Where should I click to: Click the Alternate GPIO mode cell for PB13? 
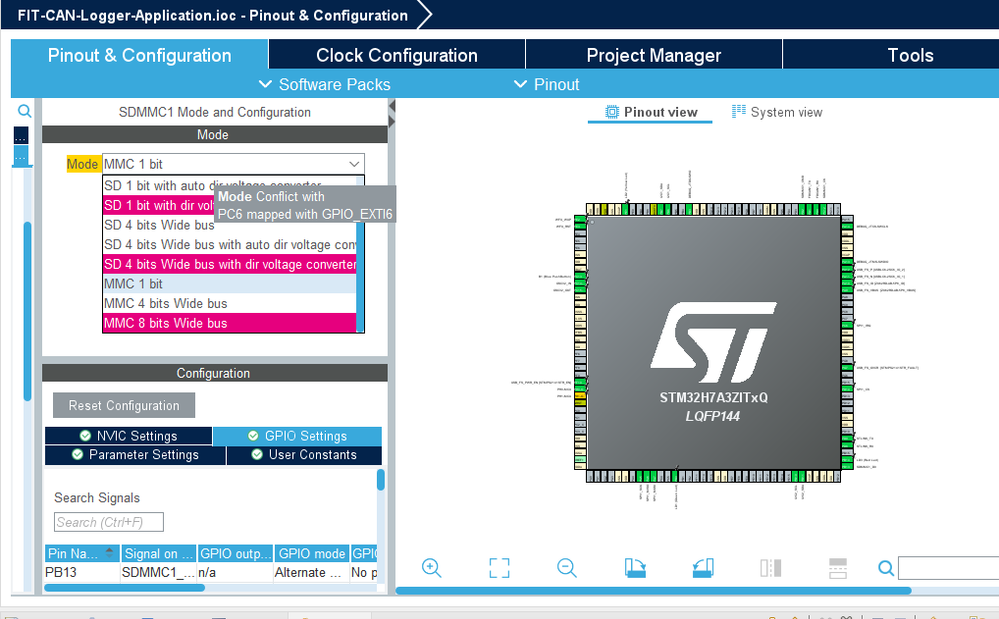pos(312,572)
